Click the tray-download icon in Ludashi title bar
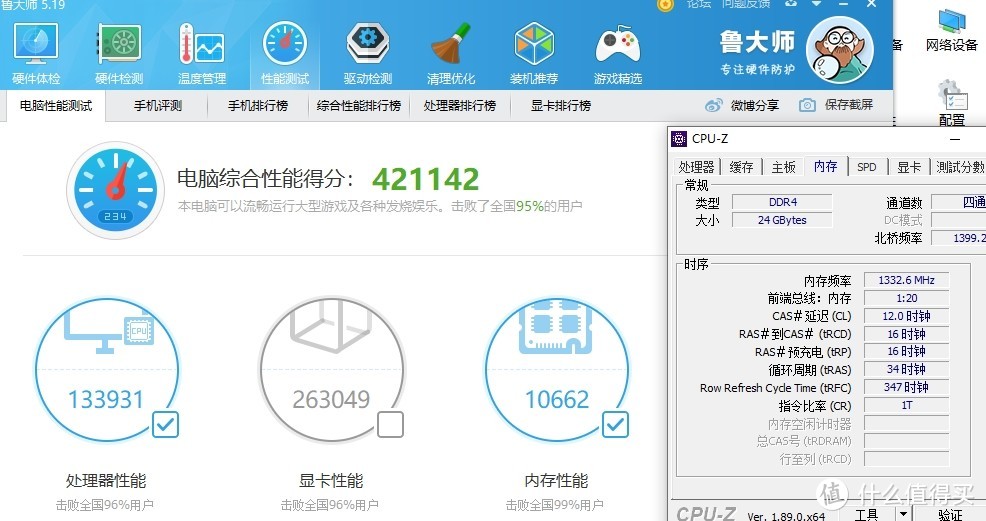The image size is (986, 521). tap(791, 4)
